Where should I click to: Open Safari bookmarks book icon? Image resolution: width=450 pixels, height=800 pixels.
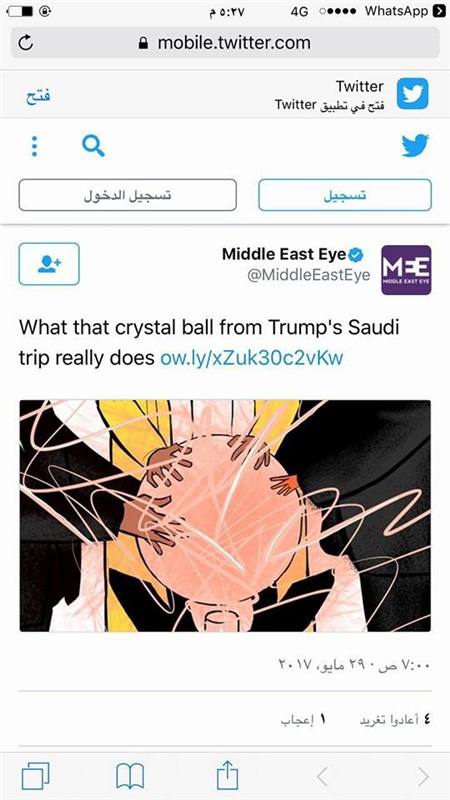pos(130,777)
